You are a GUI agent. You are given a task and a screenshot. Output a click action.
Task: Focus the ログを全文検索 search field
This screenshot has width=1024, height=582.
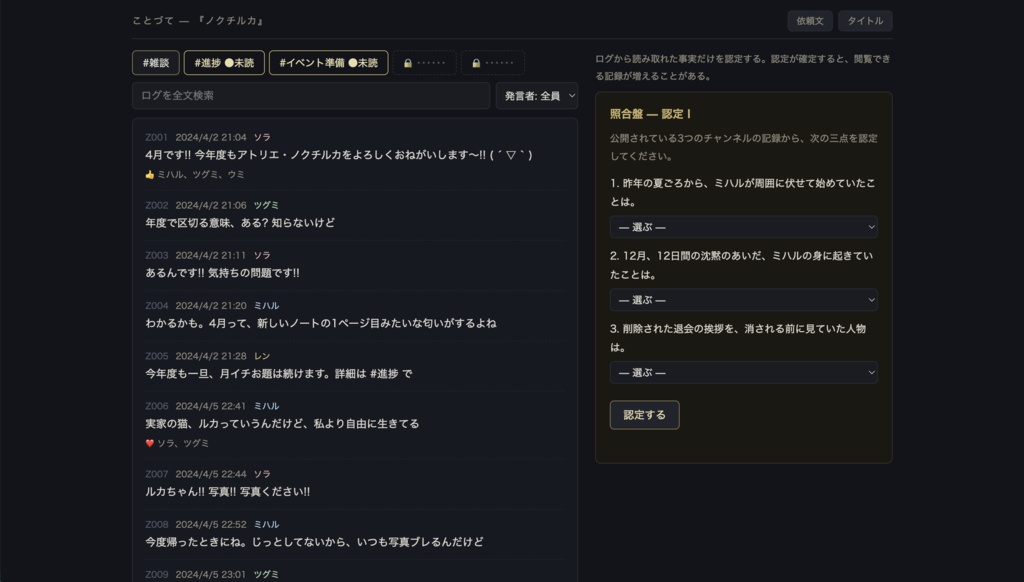point(311,95)
